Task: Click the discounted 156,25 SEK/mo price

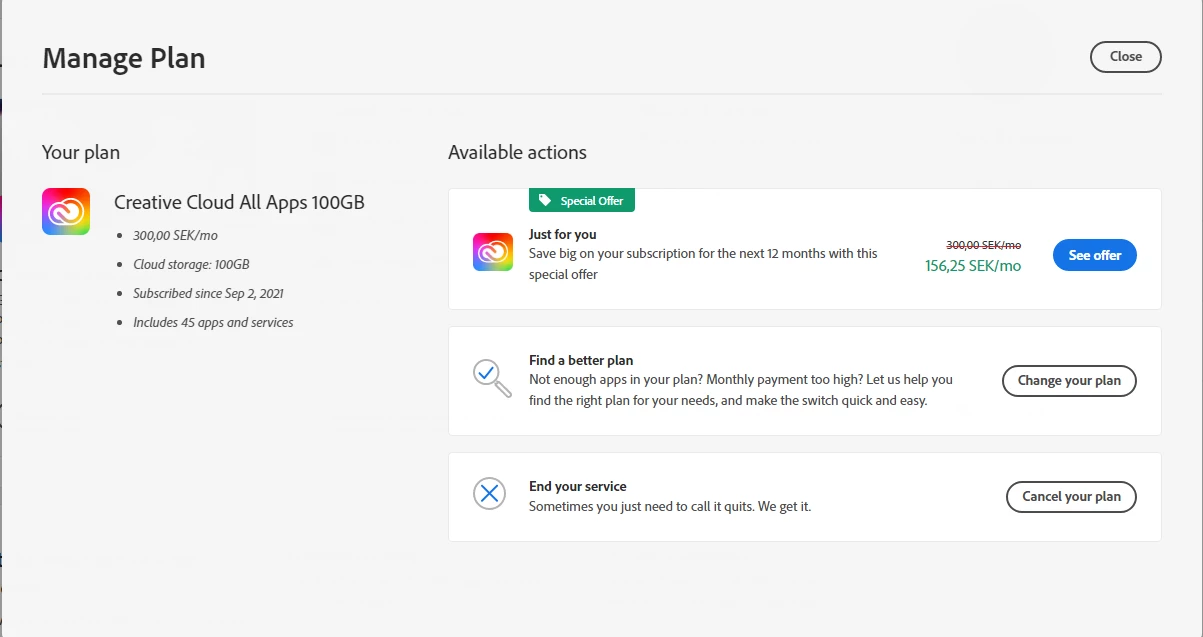Action: (973, 266)
